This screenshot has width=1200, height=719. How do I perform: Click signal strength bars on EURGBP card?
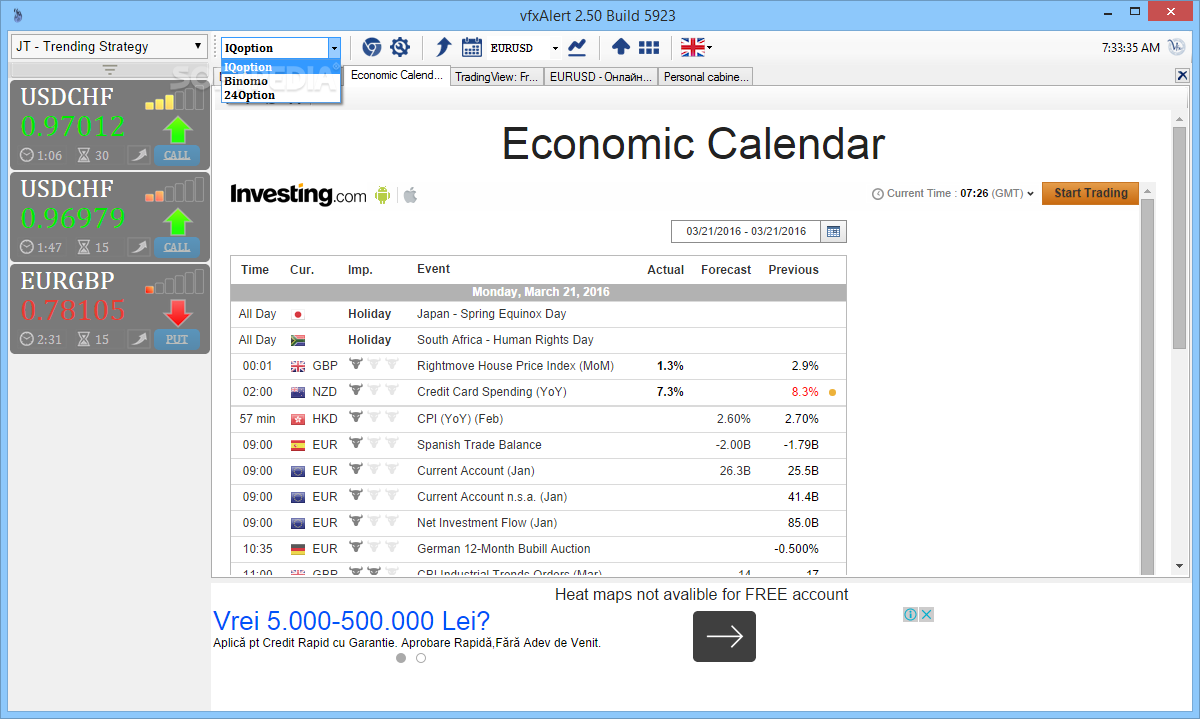click(x=175, y=284)
